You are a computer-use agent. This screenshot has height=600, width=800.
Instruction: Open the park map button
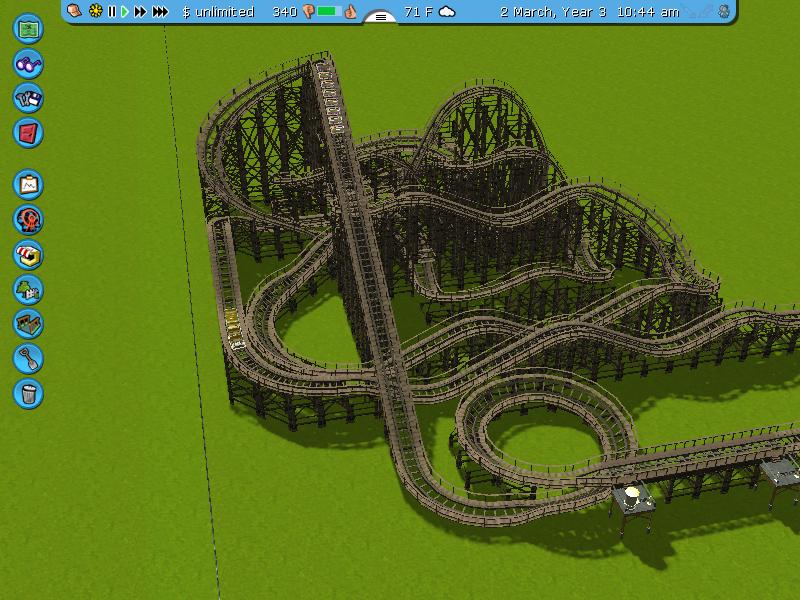coord(28,29)
